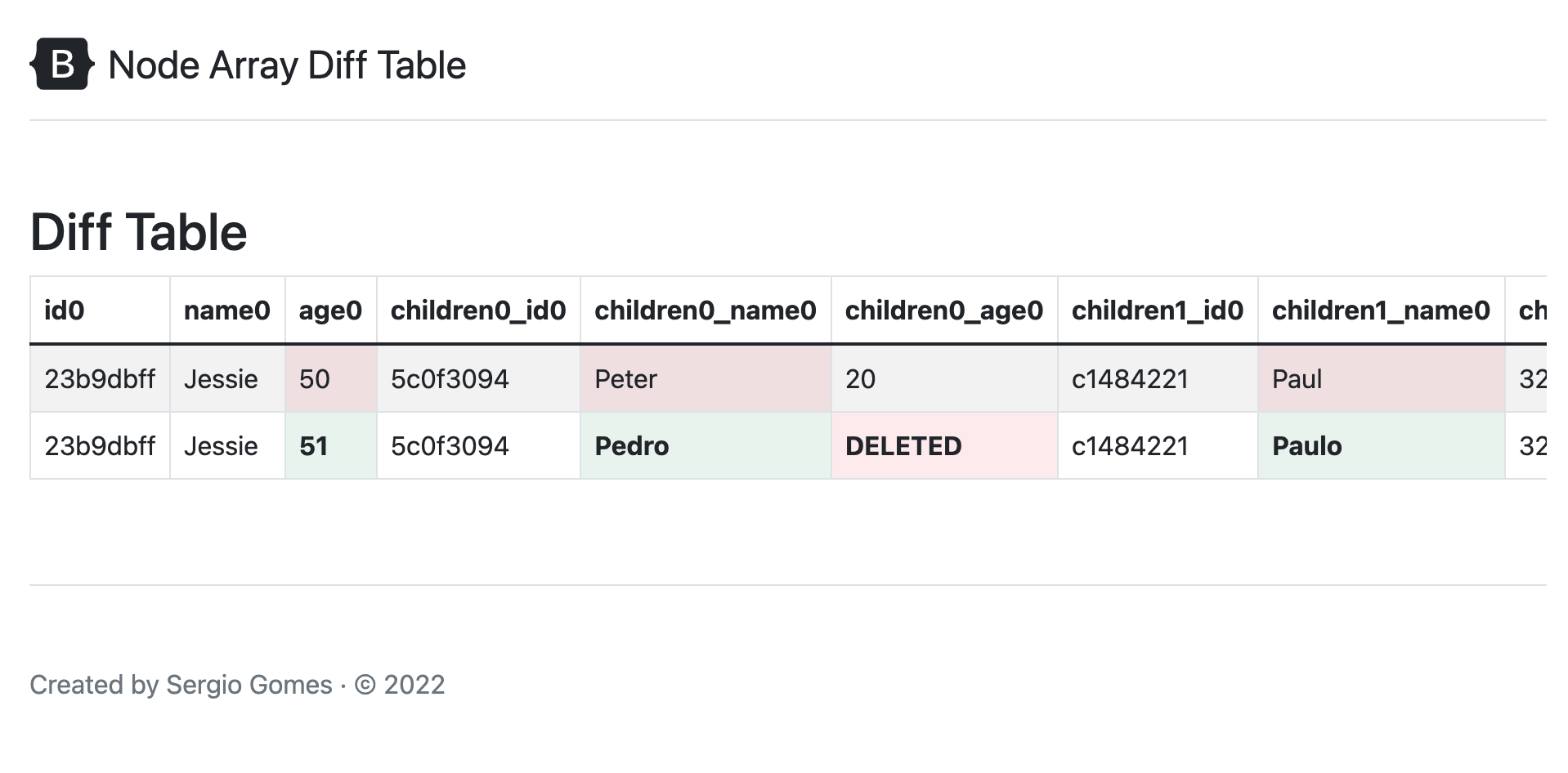Image resolution: width=1568 pixels, height=773 pixels.
Task: Click the children0_age0 column header
Action: pos(943,311)
